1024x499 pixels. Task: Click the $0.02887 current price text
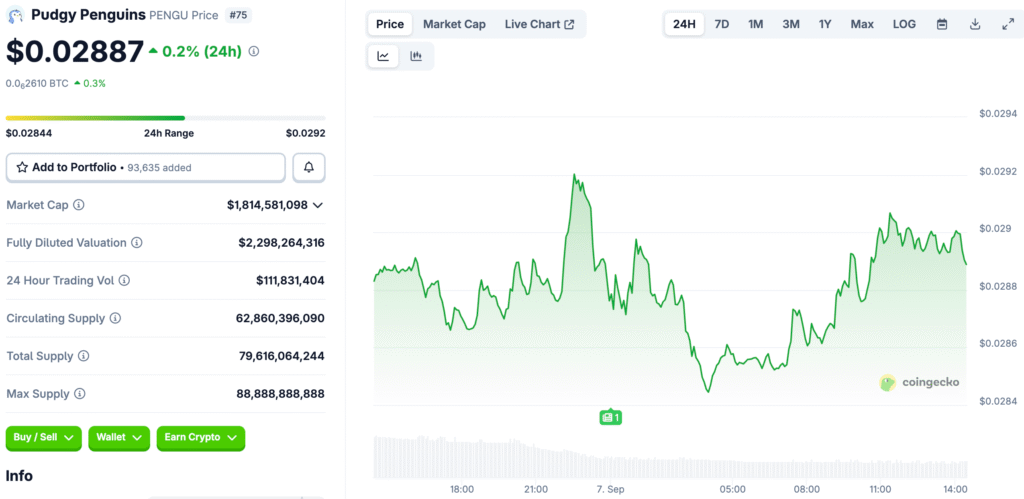(x=74, y=52)
